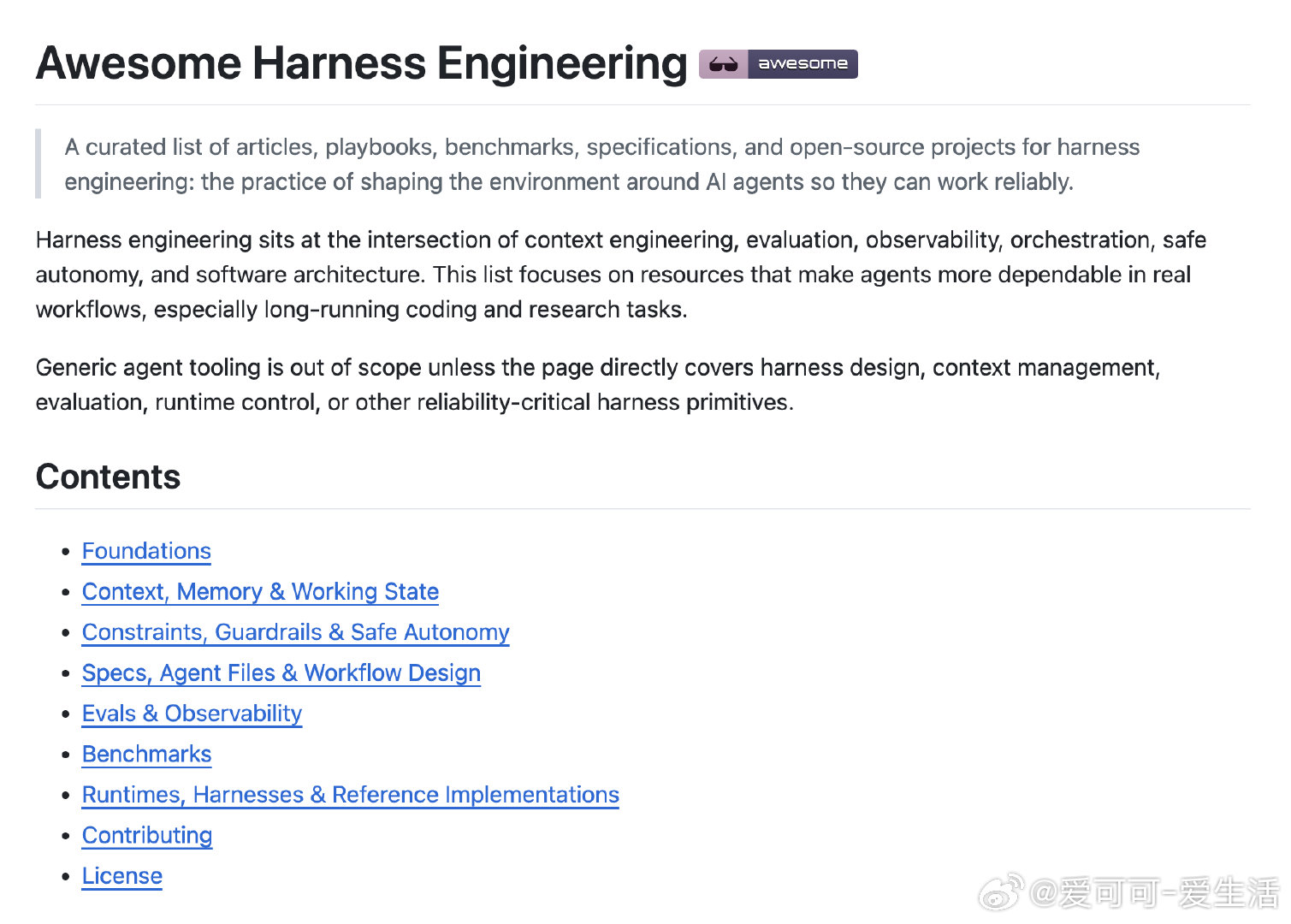Click the paragraph starting "Harness engineering sits"
The height and width of the screenshot is (924, 1291).
pos(621,275)
